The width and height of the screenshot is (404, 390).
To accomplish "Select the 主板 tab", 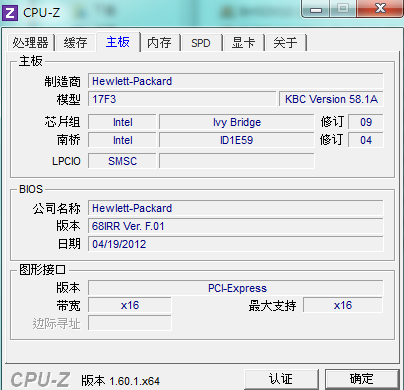I will tap(118, 42).
